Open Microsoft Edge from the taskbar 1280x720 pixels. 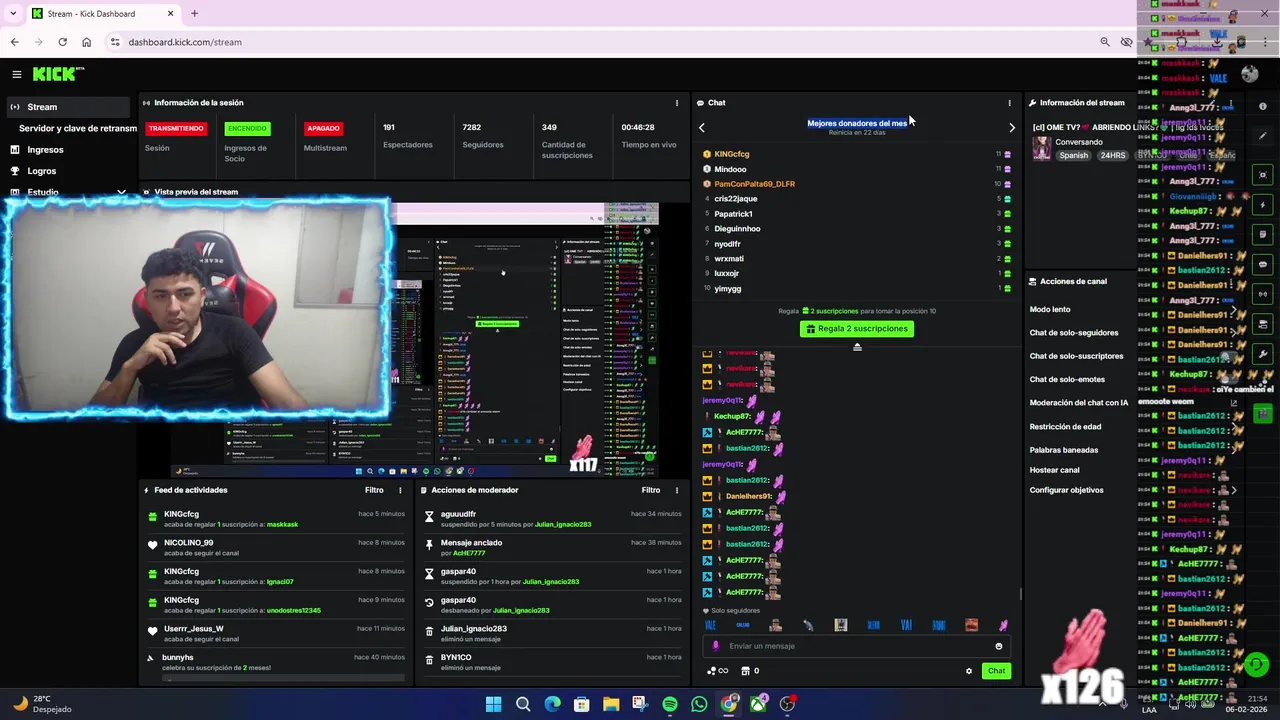click(x=552, y=704)
